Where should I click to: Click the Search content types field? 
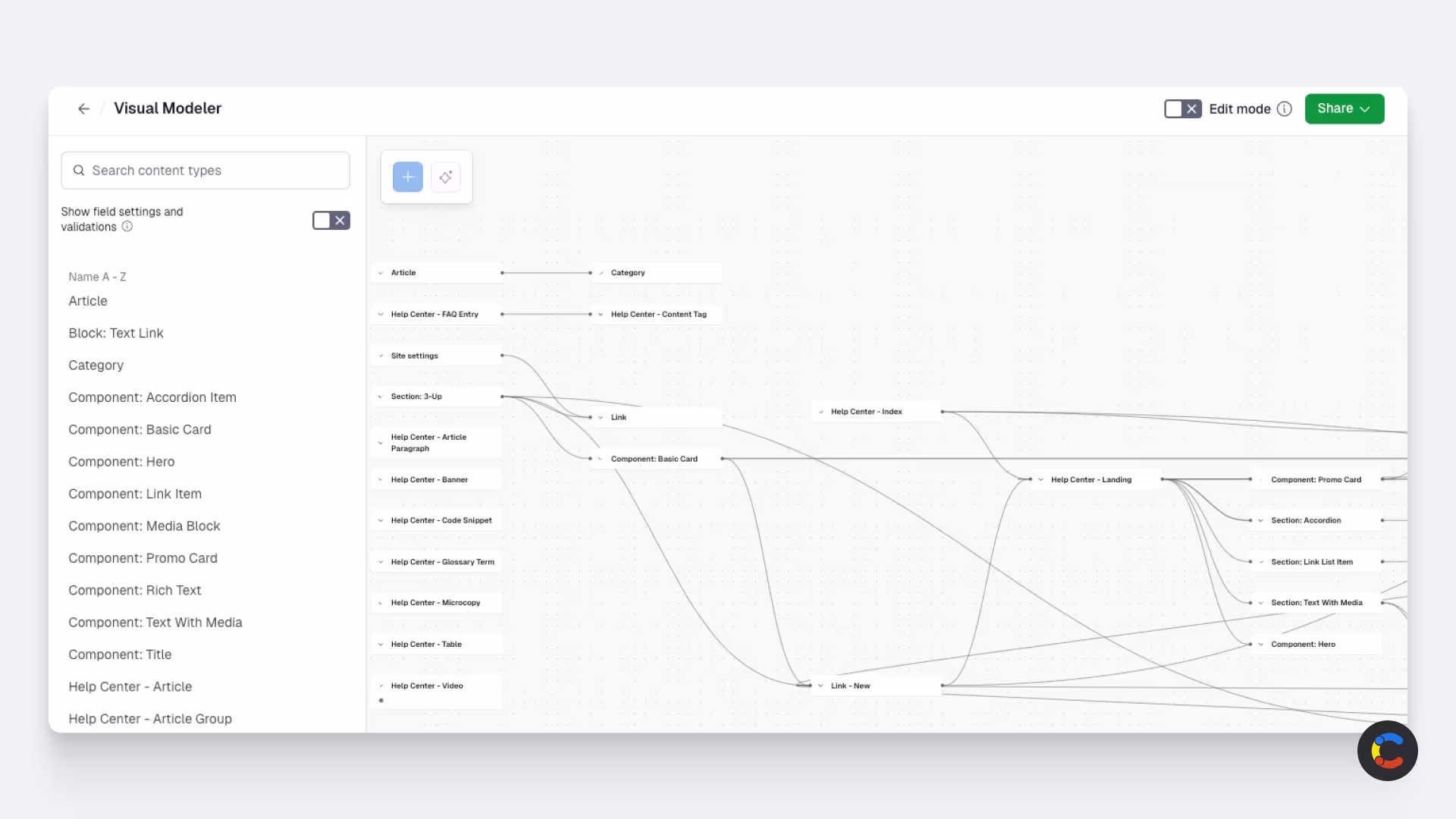pyautogui.click(x=206, y=171)
